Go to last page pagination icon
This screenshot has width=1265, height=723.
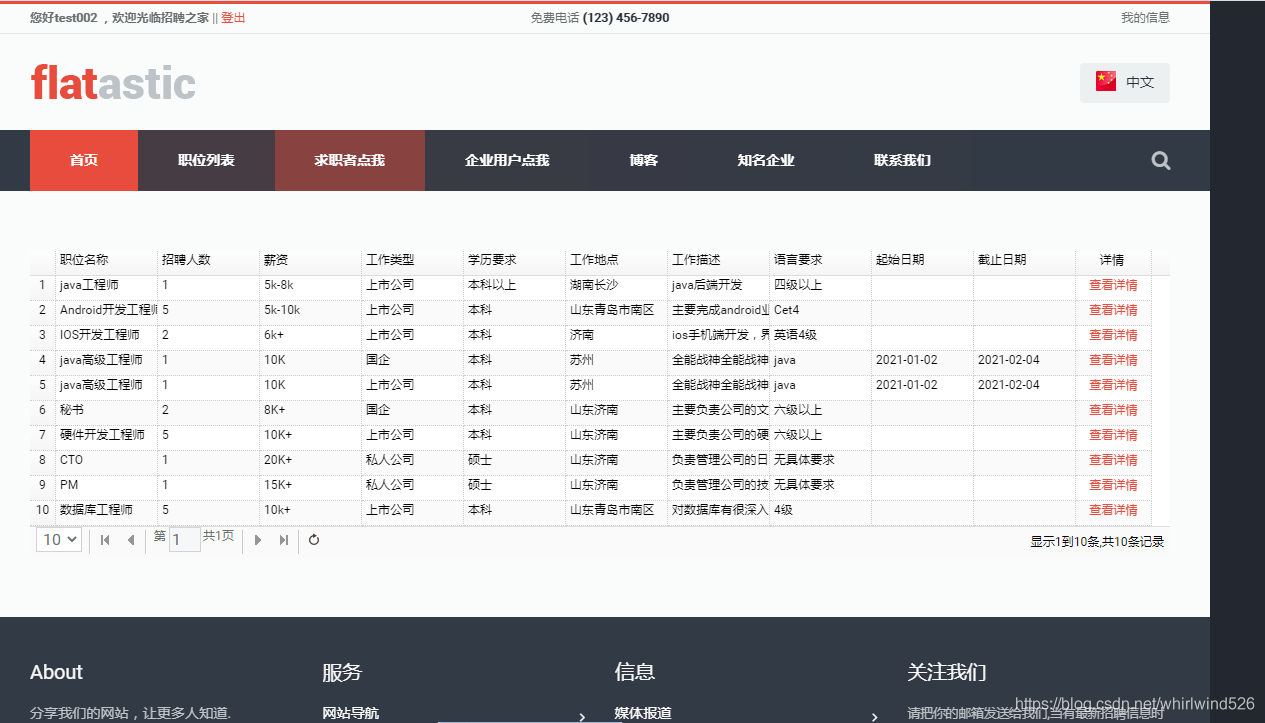(x=283, y=540)
